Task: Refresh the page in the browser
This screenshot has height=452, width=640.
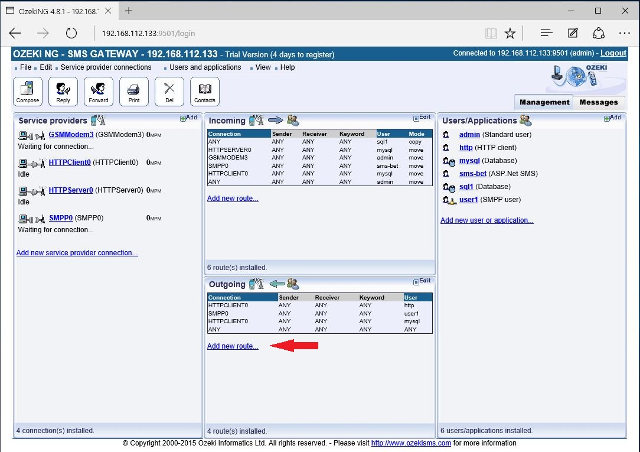Action: 71,33
